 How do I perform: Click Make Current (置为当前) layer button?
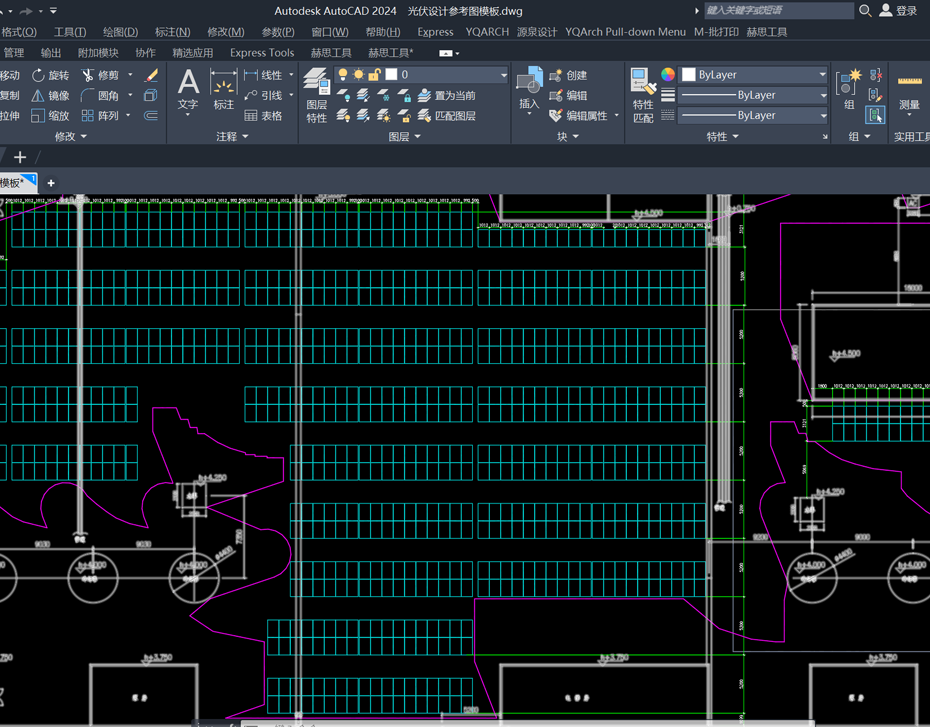[x=447, y=95]
